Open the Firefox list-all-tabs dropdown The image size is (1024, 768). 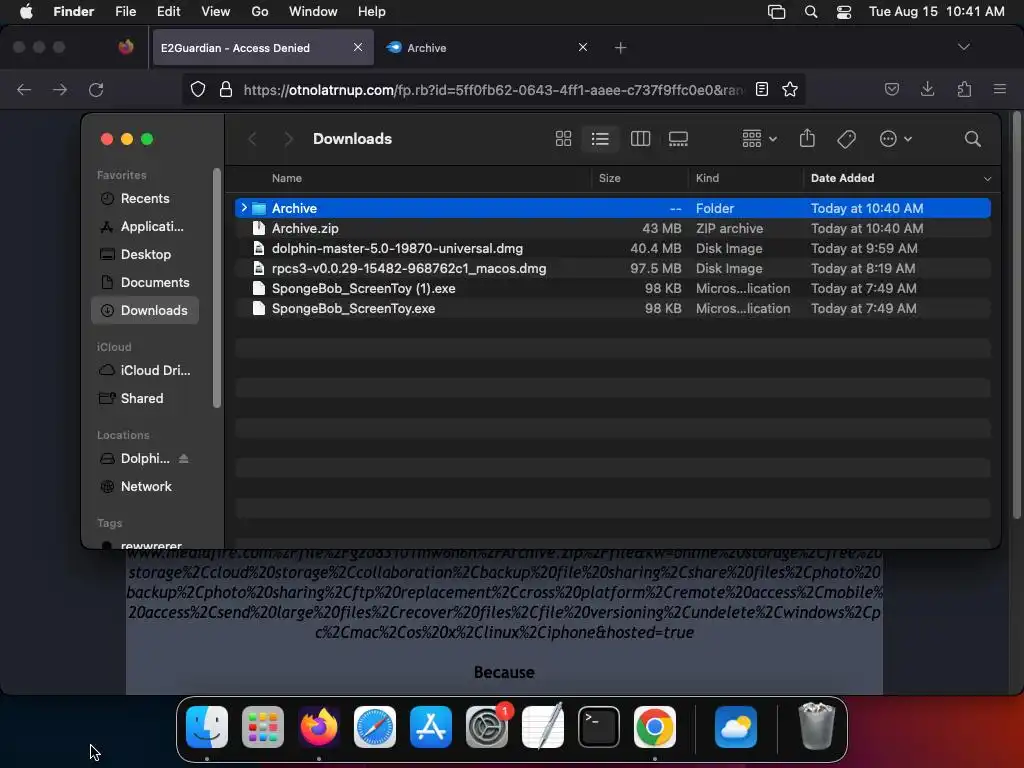click(963, 47)
